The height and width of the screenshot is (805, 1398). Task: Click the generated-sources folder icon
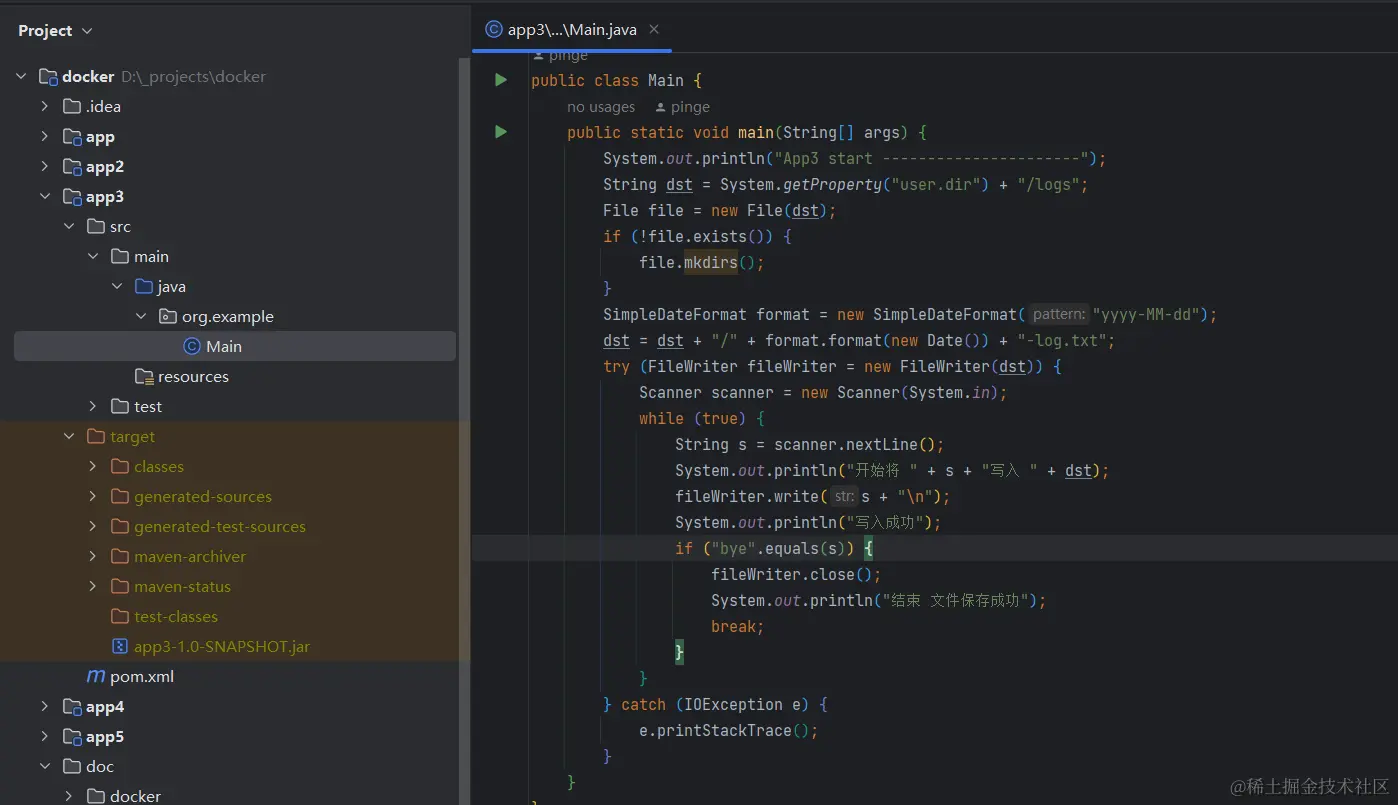point(120,496)
